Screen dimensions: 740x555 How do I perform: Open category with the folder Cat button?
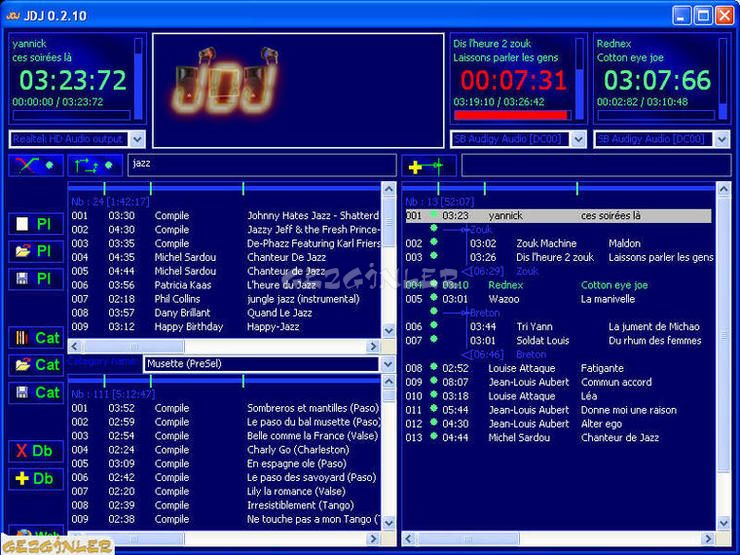[x=35, y=365]
